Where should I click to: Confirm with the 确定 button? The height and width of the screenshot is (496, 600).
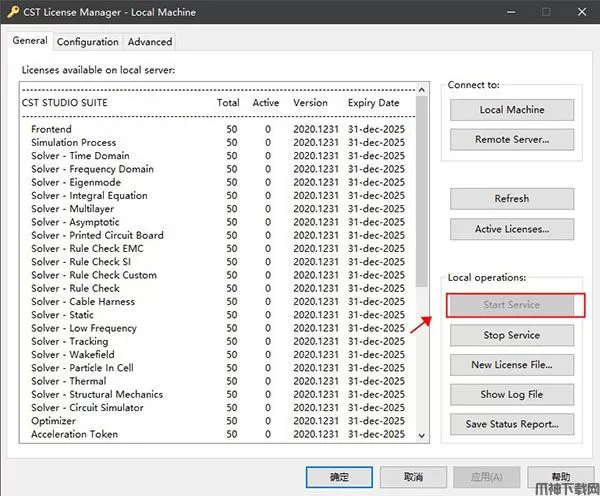pyautogui.click(x=339, y=477)
